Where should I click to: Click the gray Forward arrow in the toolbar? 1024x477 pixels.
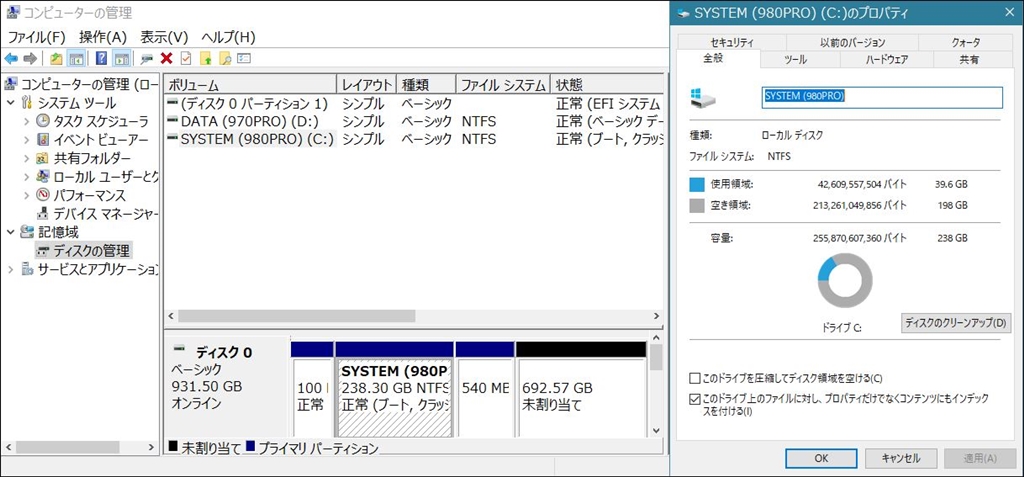(29, 59)
